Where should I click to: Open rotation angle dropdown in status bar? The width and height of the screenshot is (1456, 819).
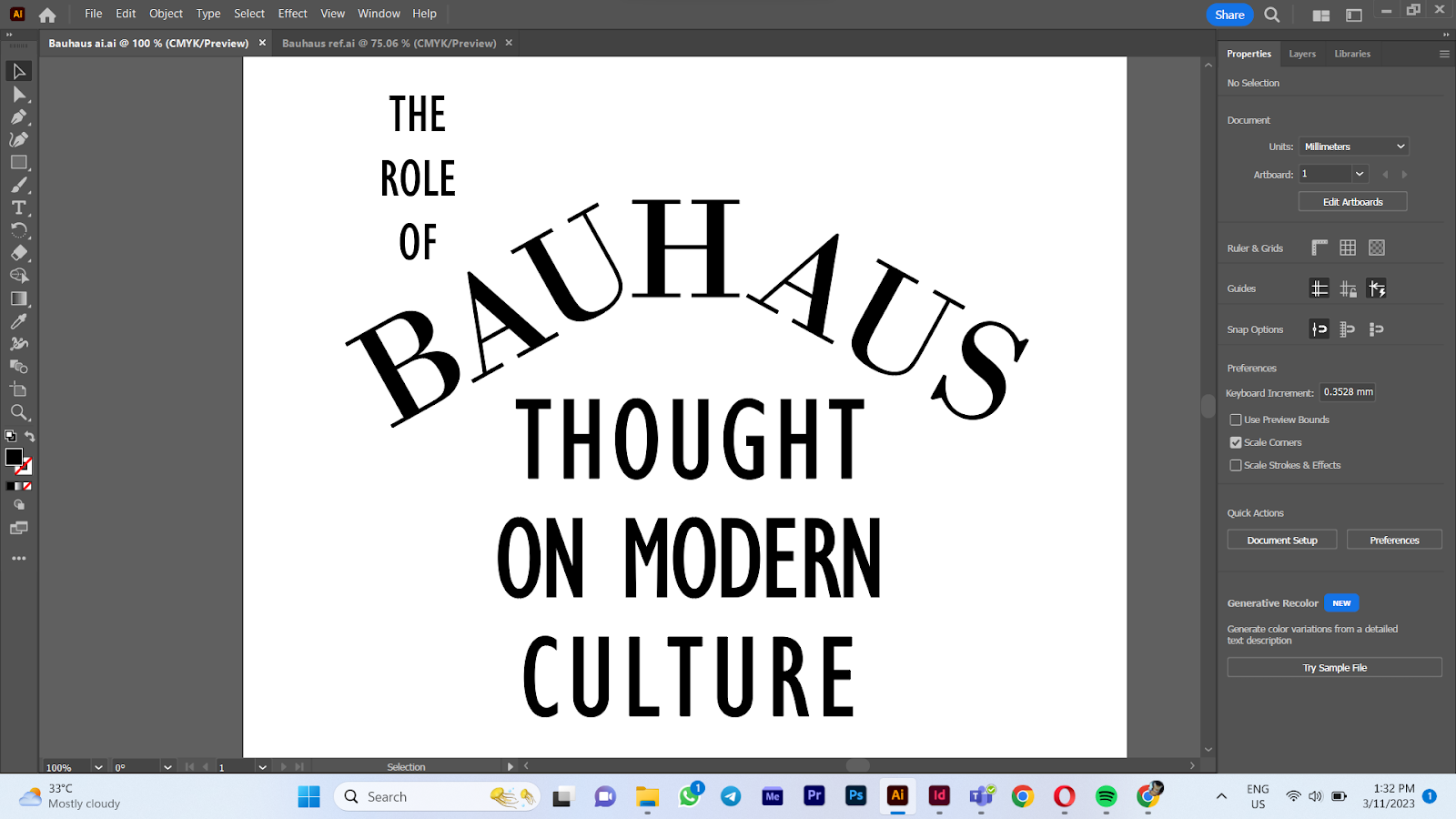point(167,767)
